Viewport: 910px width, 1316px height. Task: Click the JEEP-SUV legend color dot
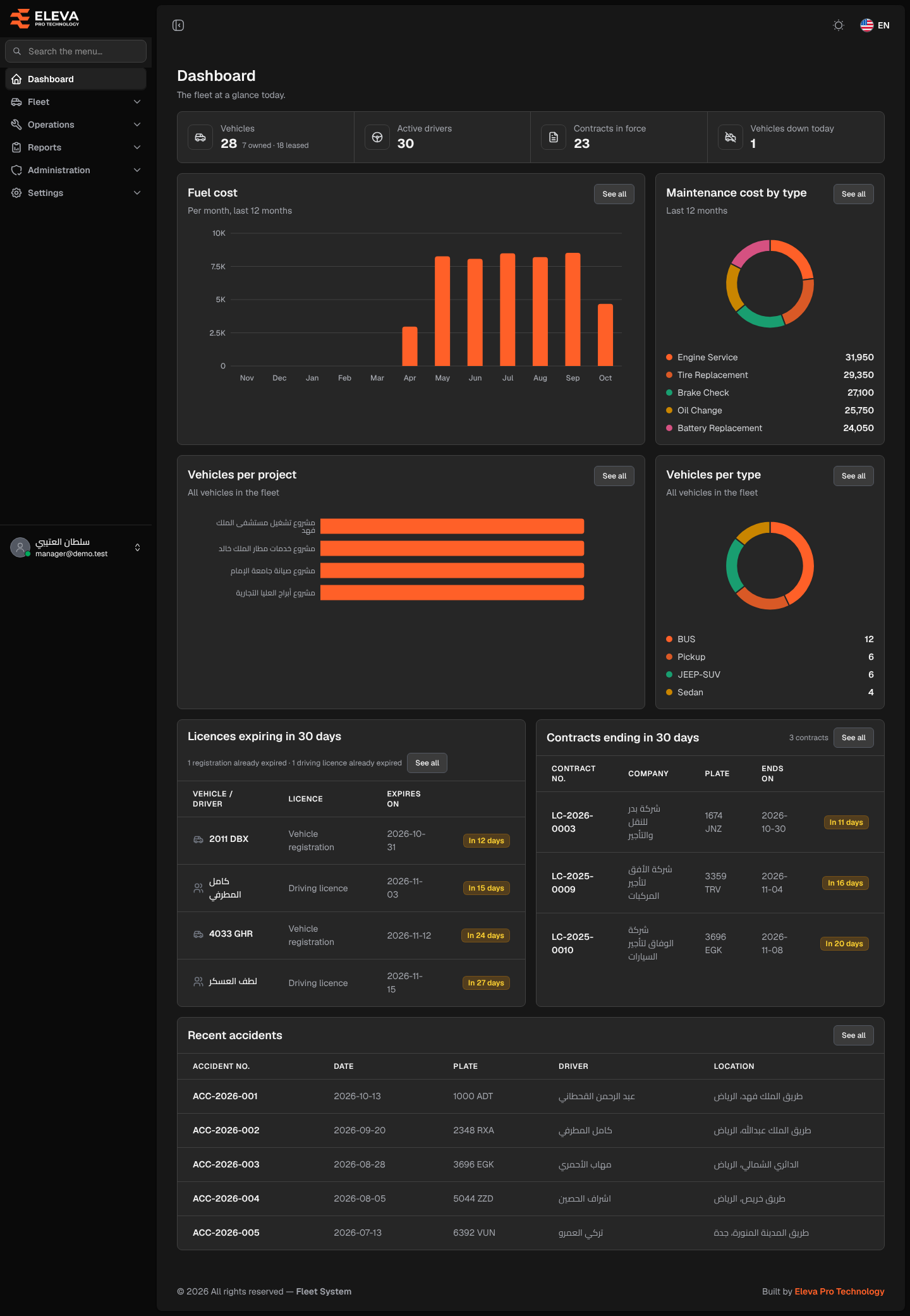tap(669, 674)
